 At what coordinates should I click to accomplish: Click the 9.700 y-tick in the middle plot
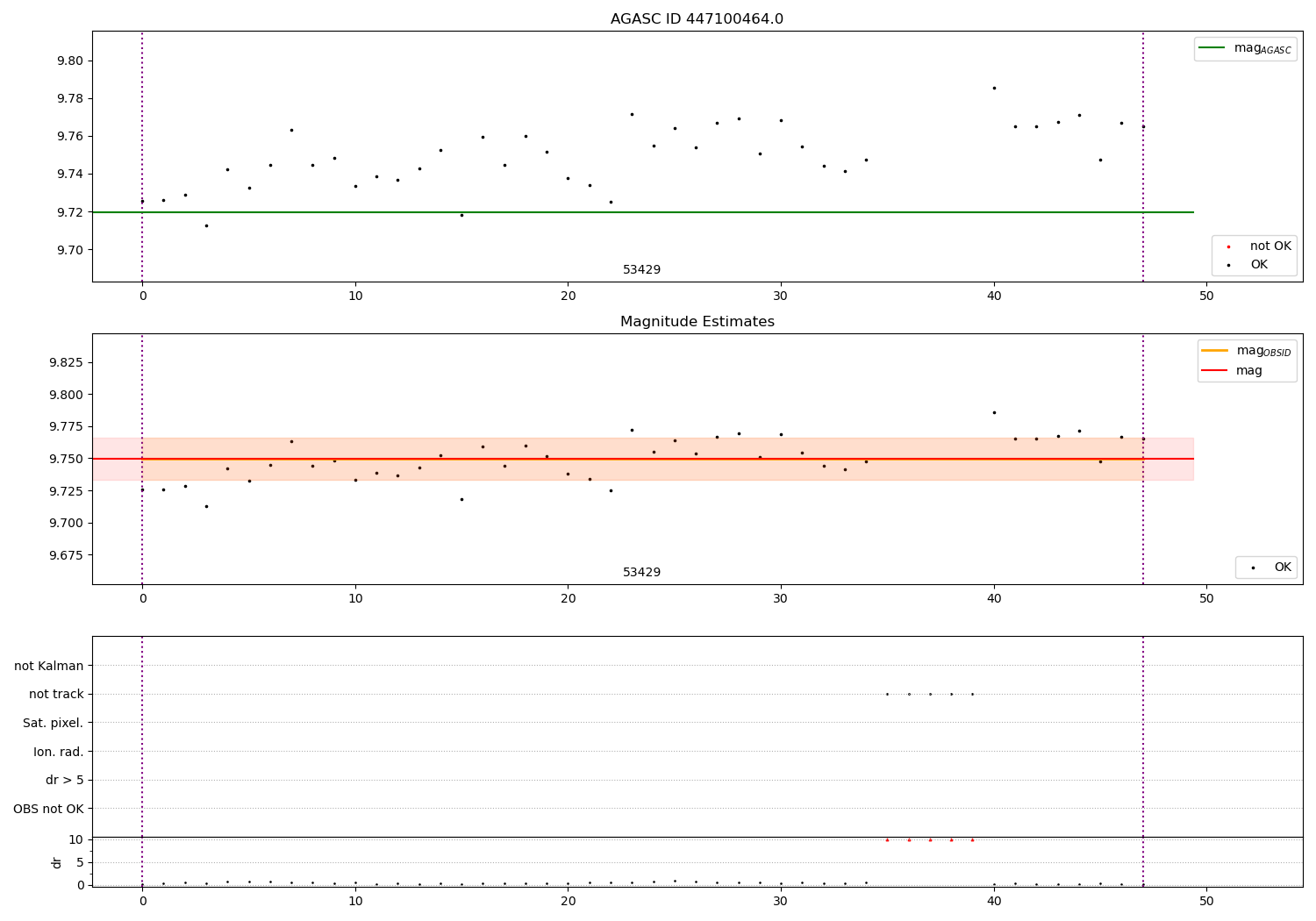point(67,524)
